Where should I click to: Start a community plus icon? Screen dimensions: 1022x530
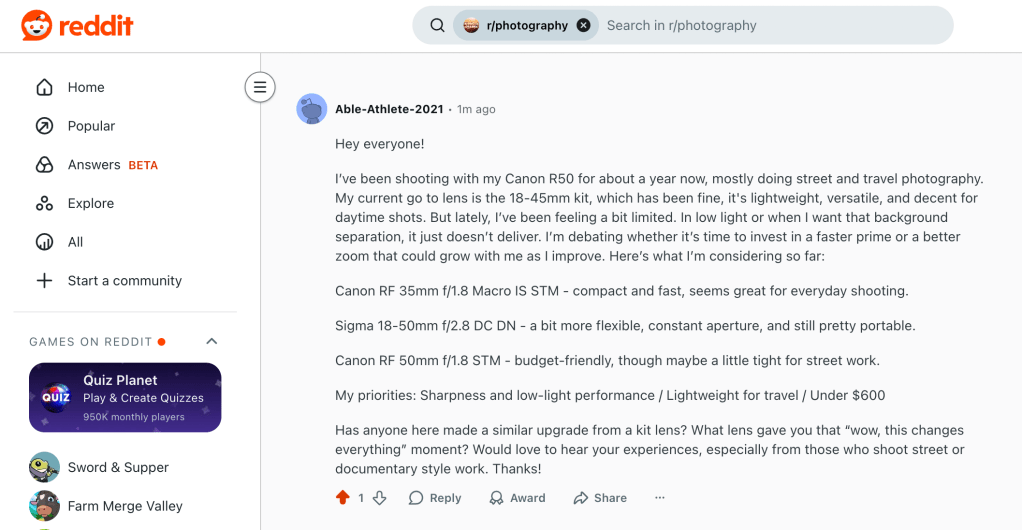point(44,281)
